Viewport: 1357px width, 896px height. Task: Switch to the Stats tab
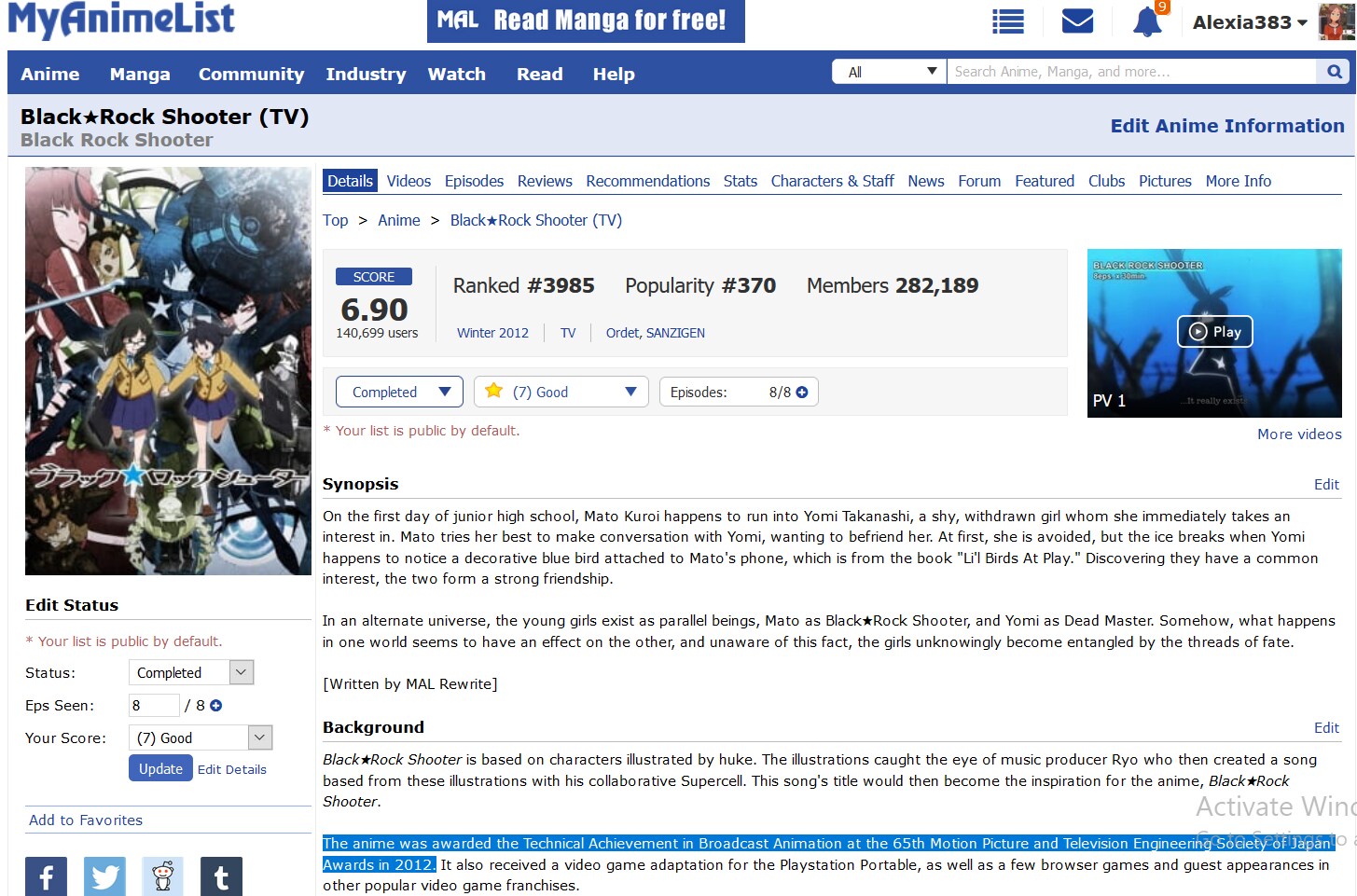point(741,181)
